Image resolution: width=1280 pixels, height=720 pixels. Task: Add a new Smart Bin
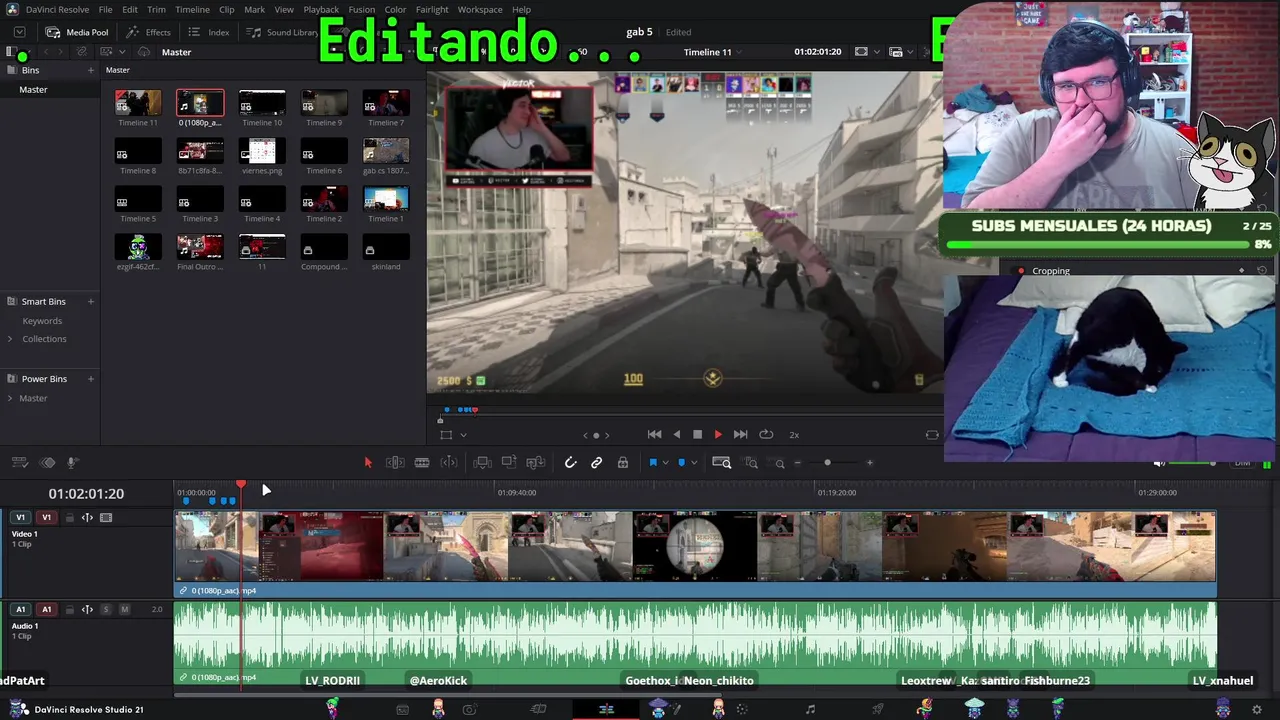[x=91, y=301]
